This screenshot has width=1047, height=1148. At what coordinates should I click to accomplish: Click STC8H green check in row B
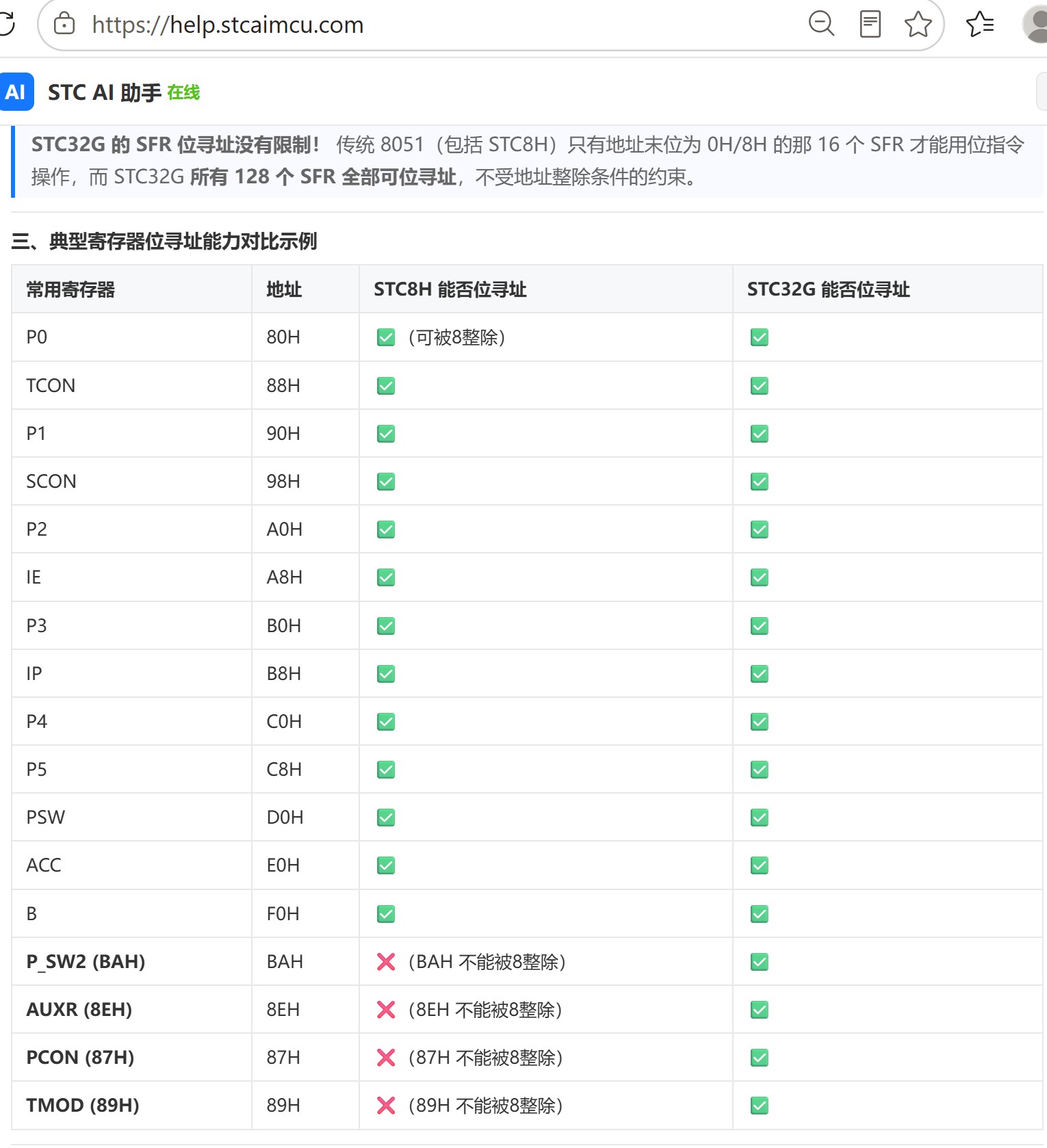pos(386,914)
